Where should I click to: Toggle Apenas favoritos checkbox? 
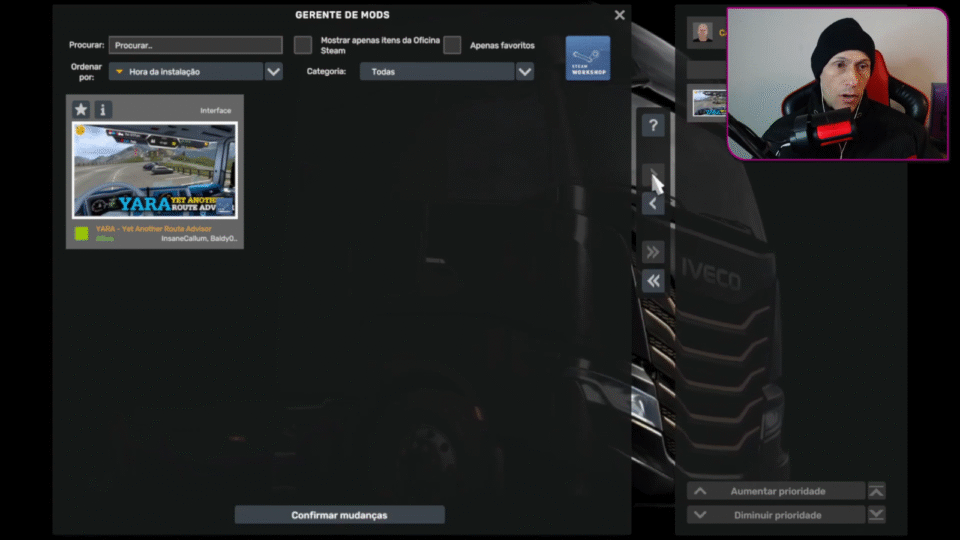tap(452, 45)
